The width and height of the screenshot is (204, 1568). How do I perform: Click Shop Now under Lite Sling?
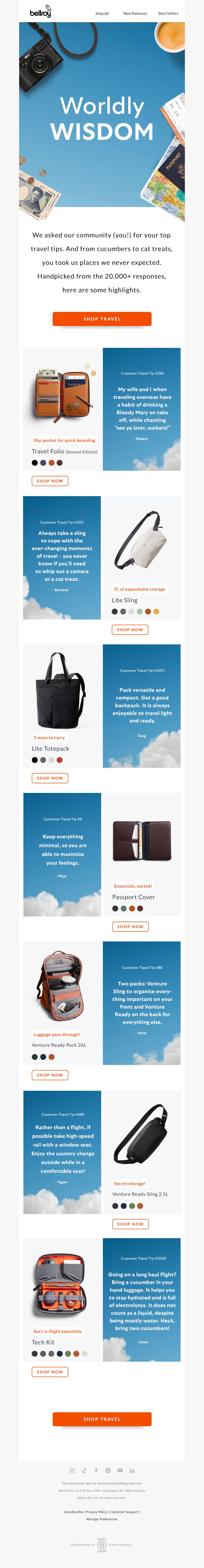(130, 629)
